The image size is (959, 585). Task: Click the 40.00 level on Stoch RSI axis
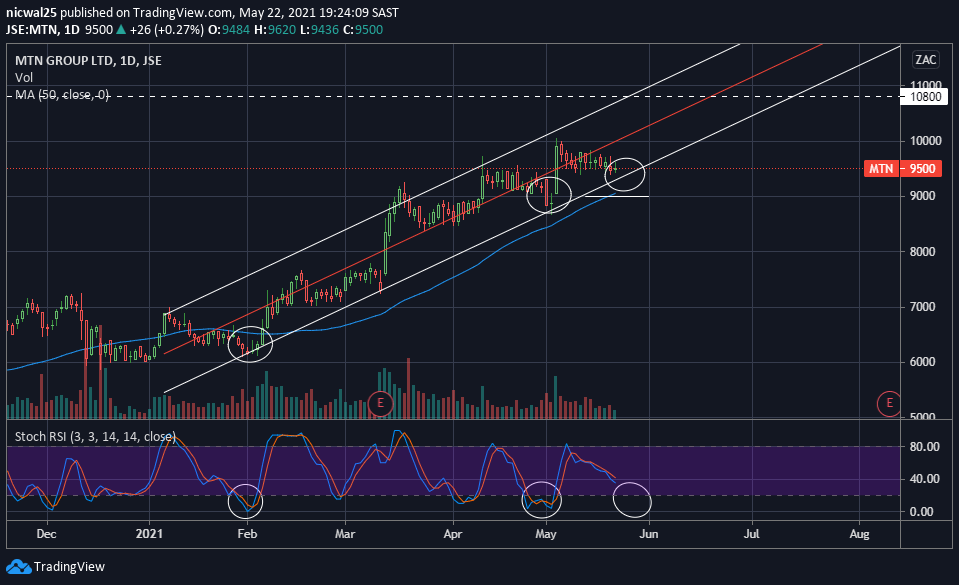point(924,479)
